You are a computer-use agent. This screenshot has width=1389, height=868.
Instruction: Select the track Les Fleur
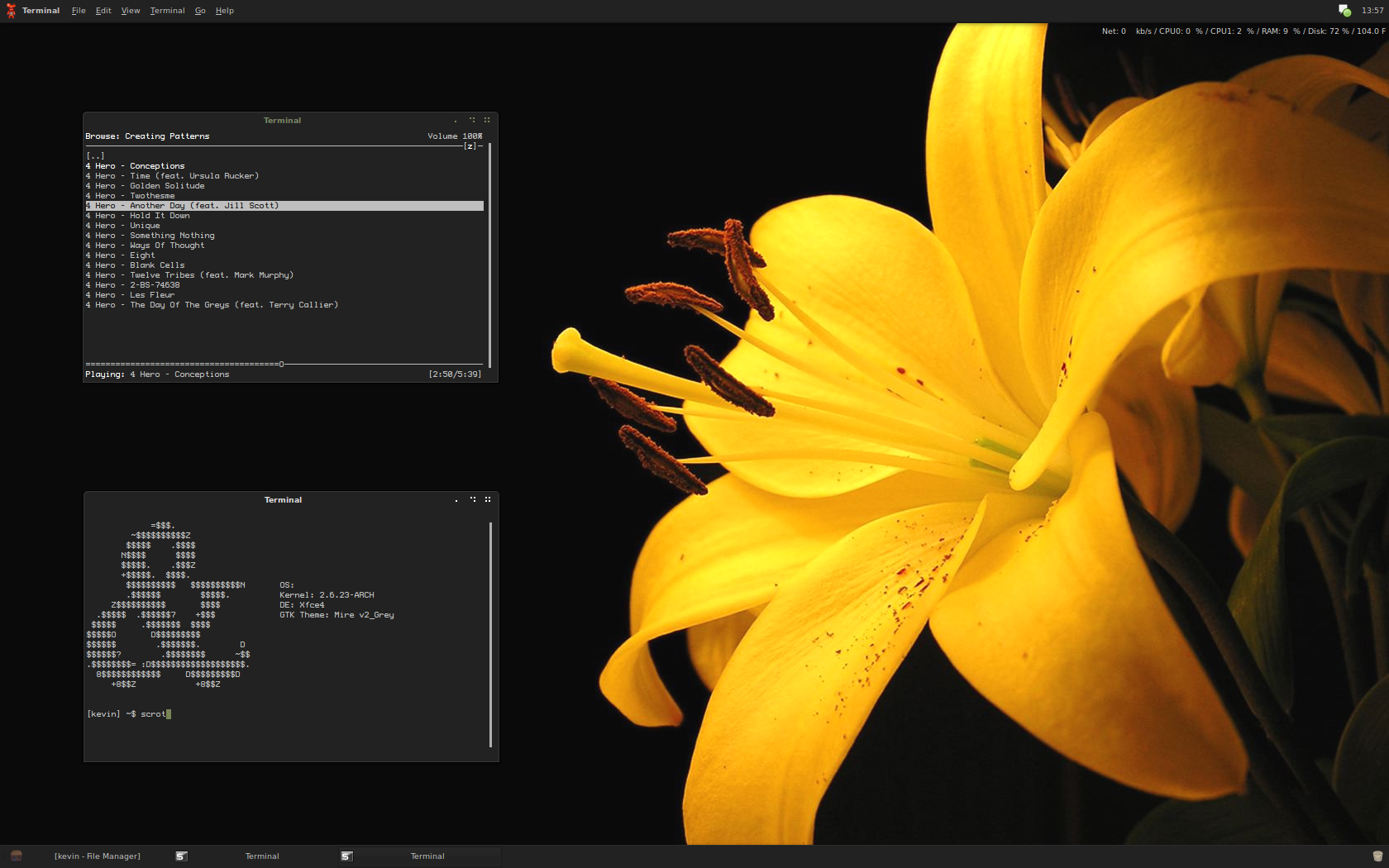point(151,295)
